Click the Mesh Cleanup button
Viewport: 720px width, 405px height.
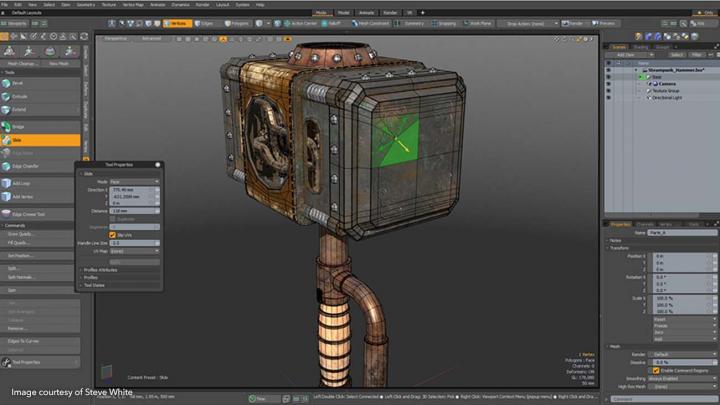pyautogui.click(x=21, y=63)
